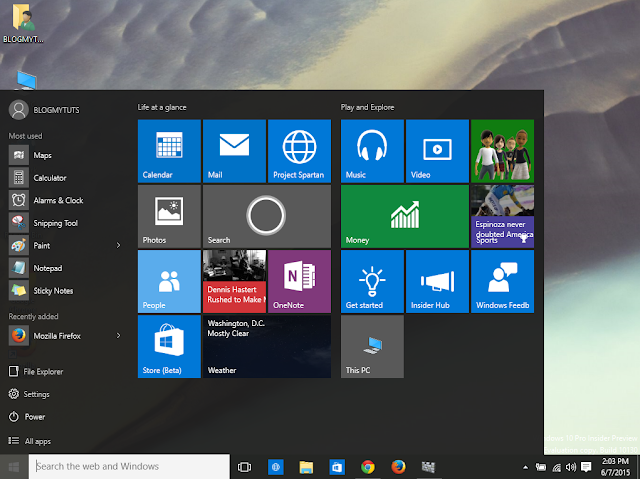The width and height of the screenshot is (640, 479).
Task: Launch Project Spartan browser tile
Action: [x=300, y=151]
